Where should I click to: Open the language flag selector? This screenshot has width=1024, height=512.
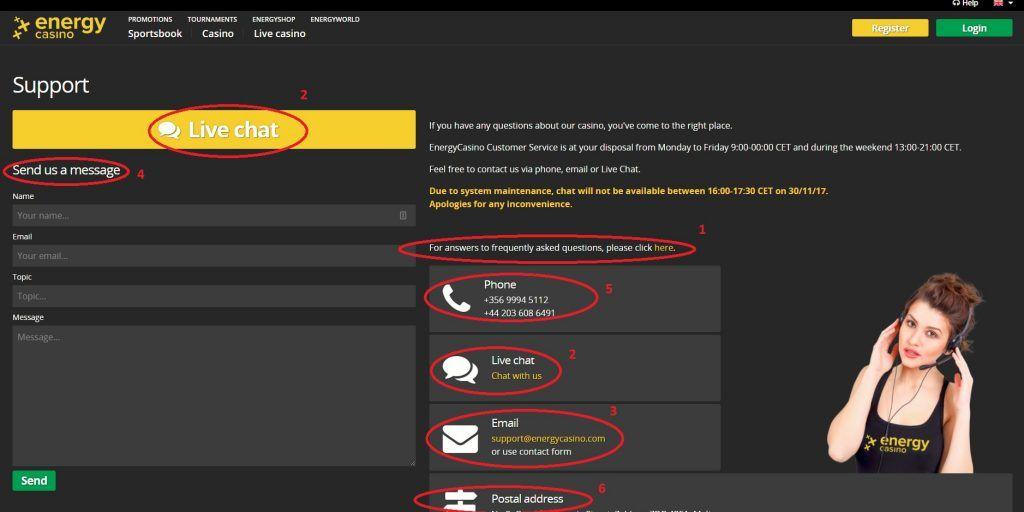coord(999,4)
